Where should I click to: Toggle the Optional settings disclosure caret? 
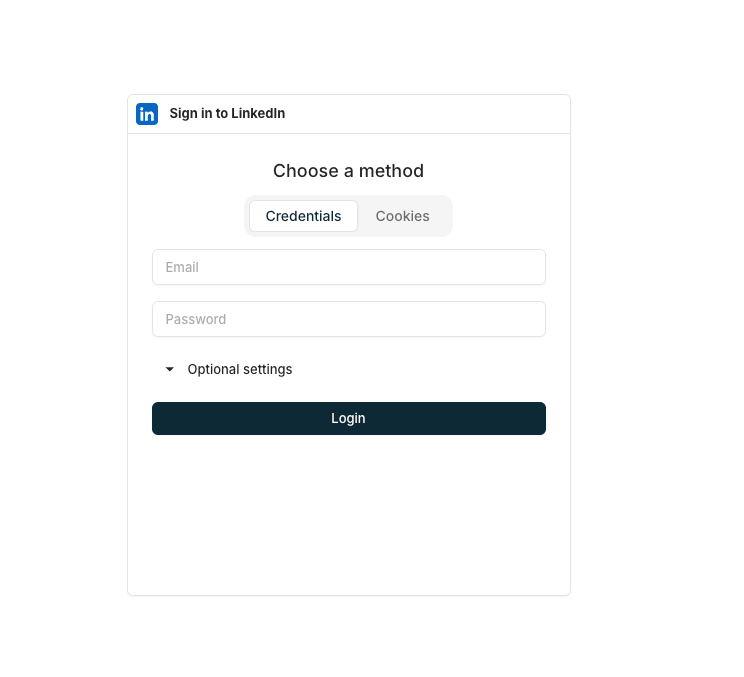point(169,369)
